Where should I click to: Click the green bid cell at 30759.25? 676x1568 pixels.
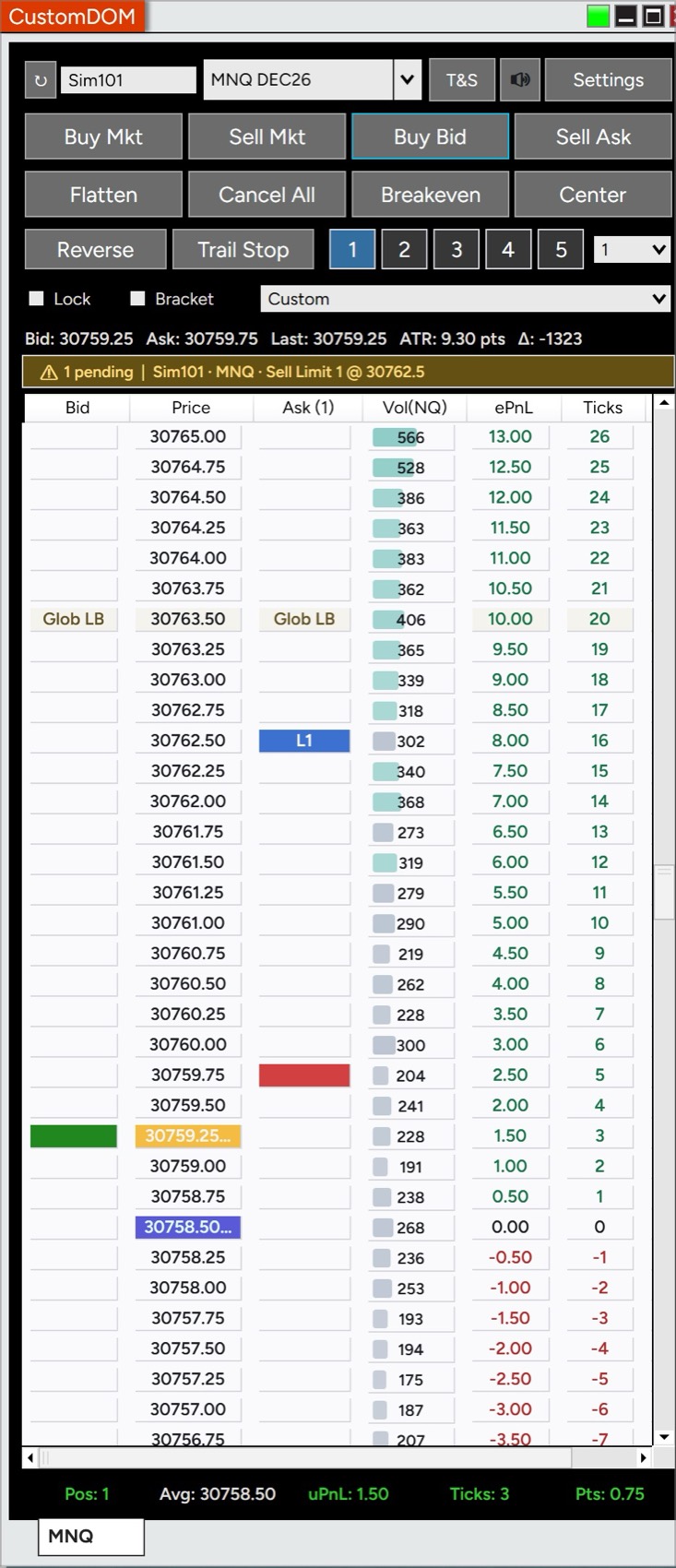pyautogui.click(x=74, y=1136)
